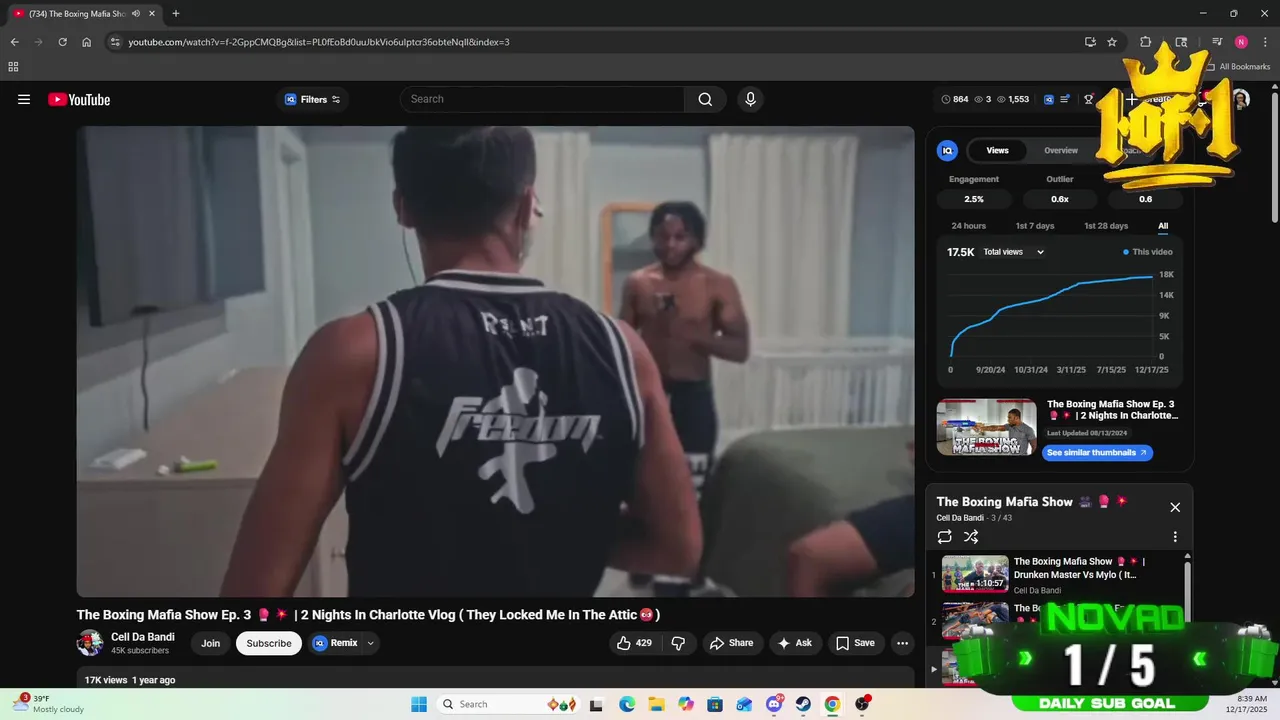
Task: Click the address bar URL
Action: (319, 42)
